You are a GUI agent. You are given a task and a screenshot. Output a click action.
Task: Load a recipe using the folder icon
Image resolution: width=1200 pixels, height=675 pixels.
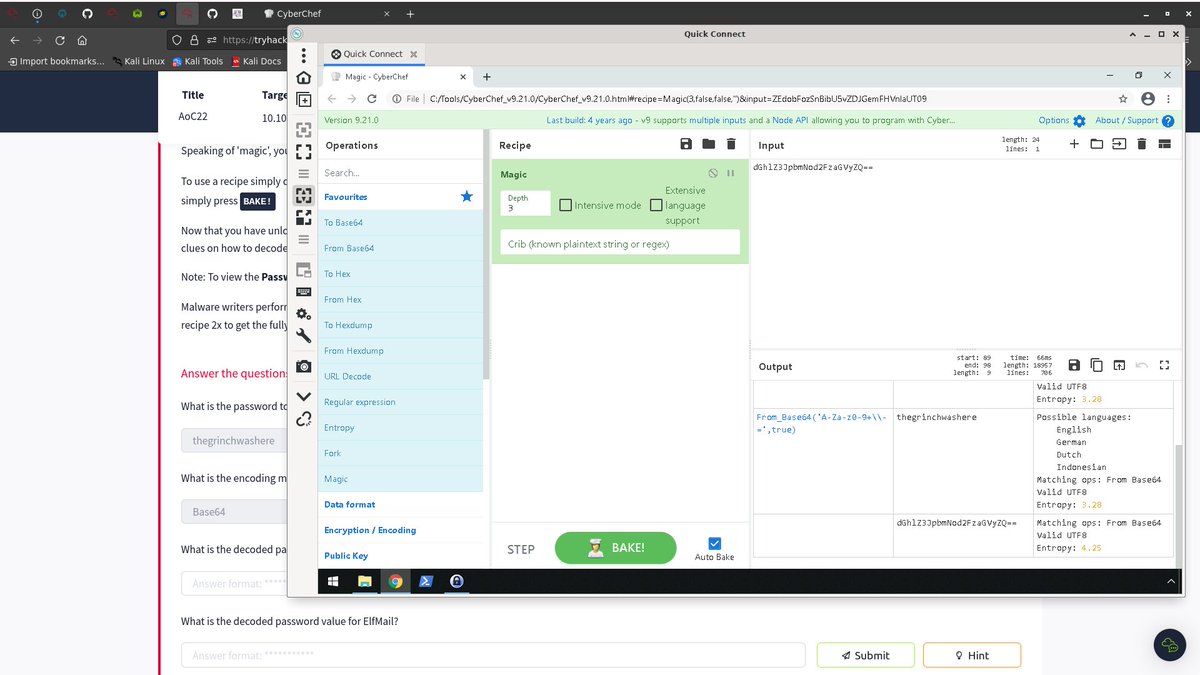pos(709,144)
